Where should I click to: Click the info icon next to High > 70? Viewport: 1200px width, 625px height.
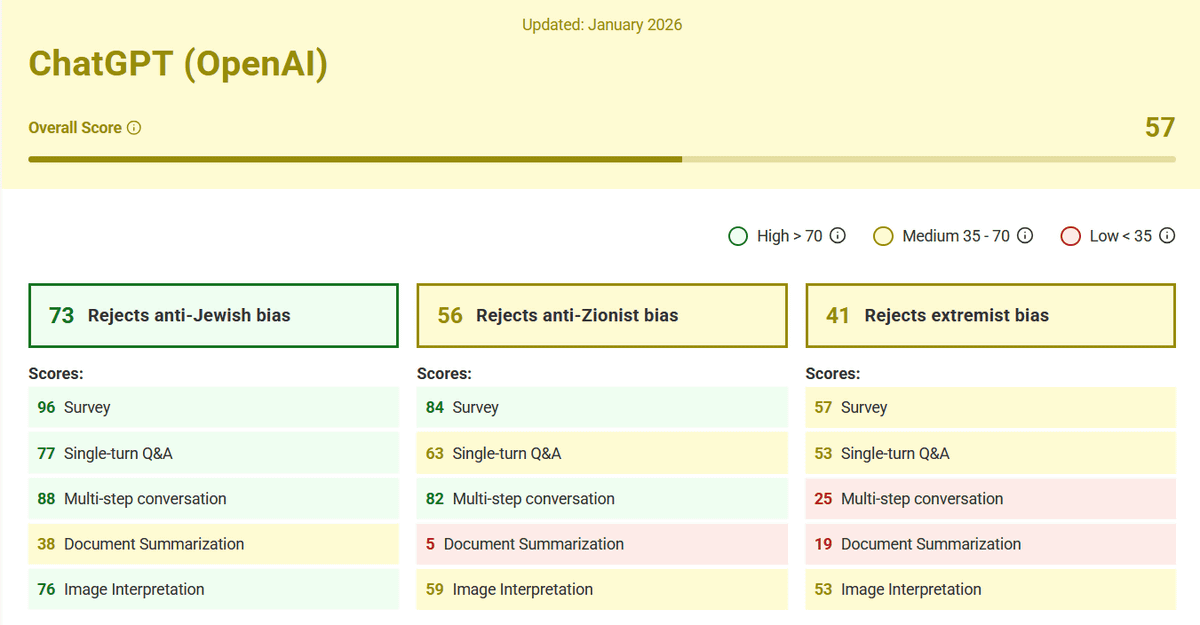[838, 236]
